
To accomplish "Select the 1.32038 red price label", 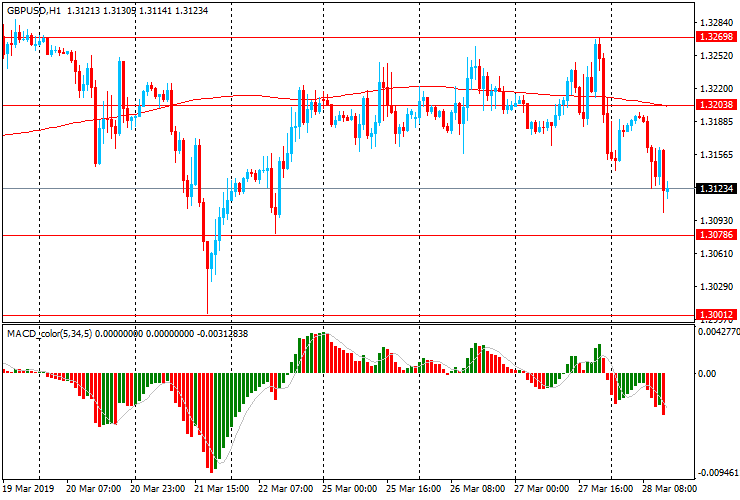I will tap(715, 105).
